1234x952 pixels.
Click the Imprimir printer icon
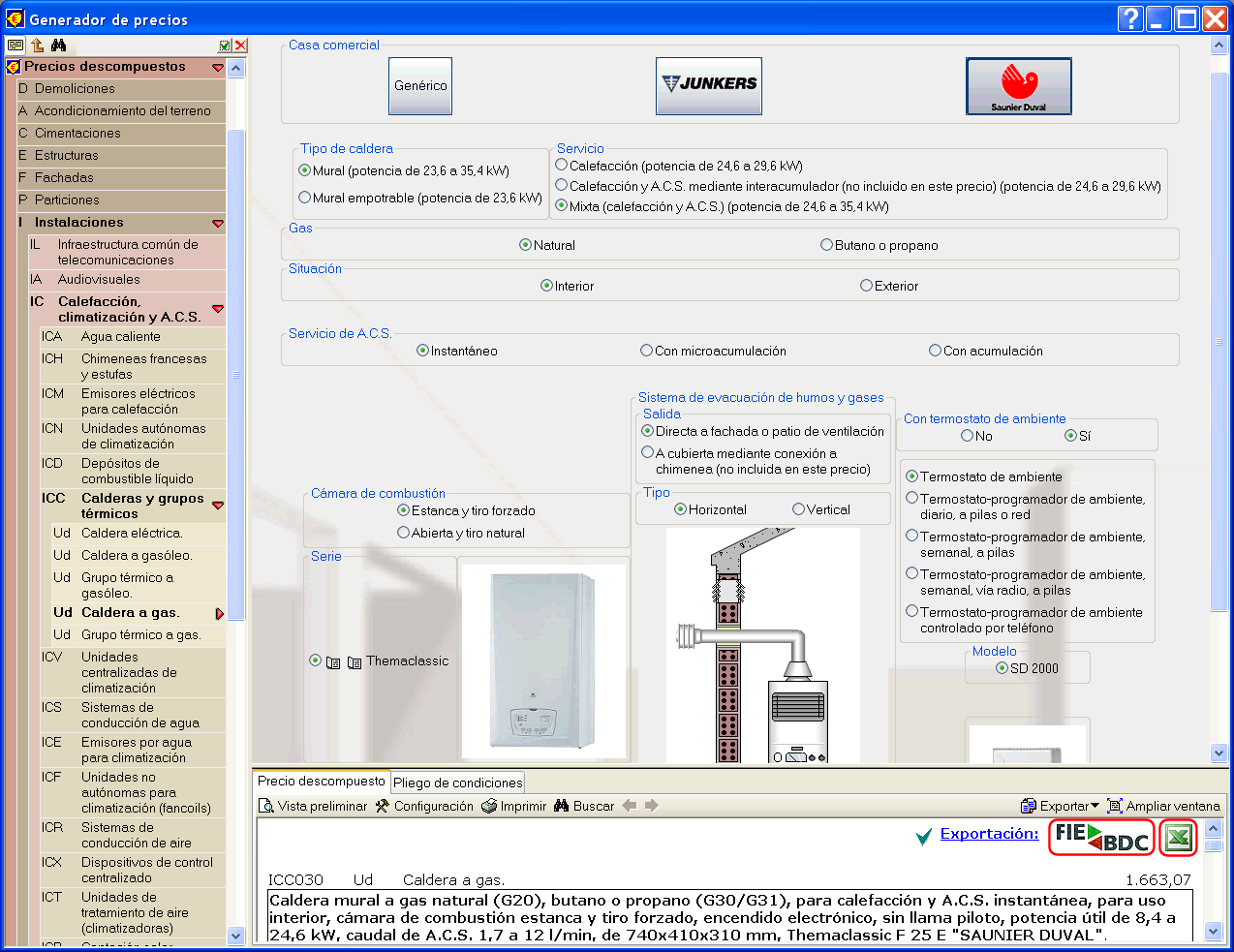coord(489,806)
